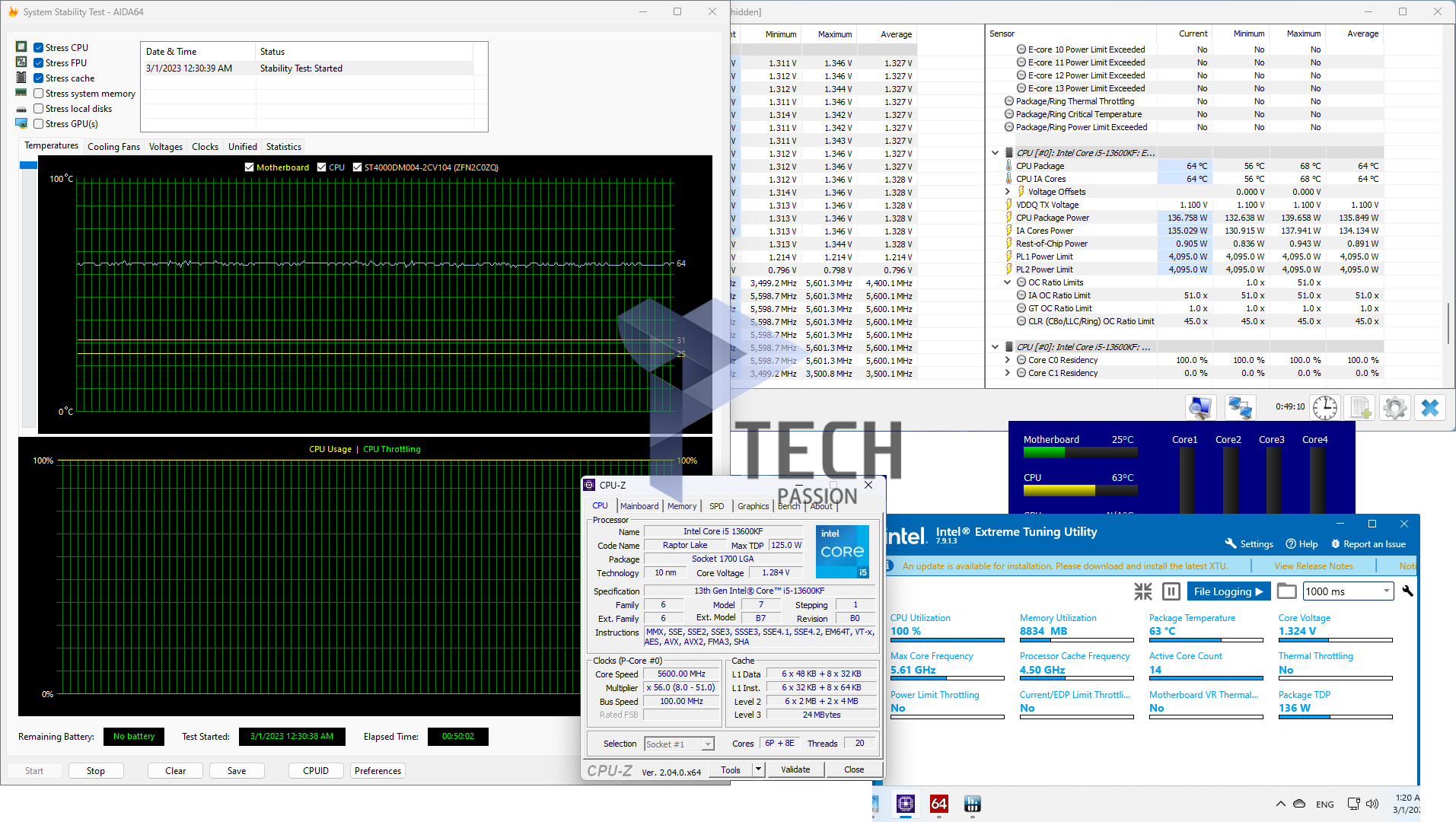Click the HWiNFO log file icon
The height and width of the screenshot is (822, 1456).
[1360, 408]
